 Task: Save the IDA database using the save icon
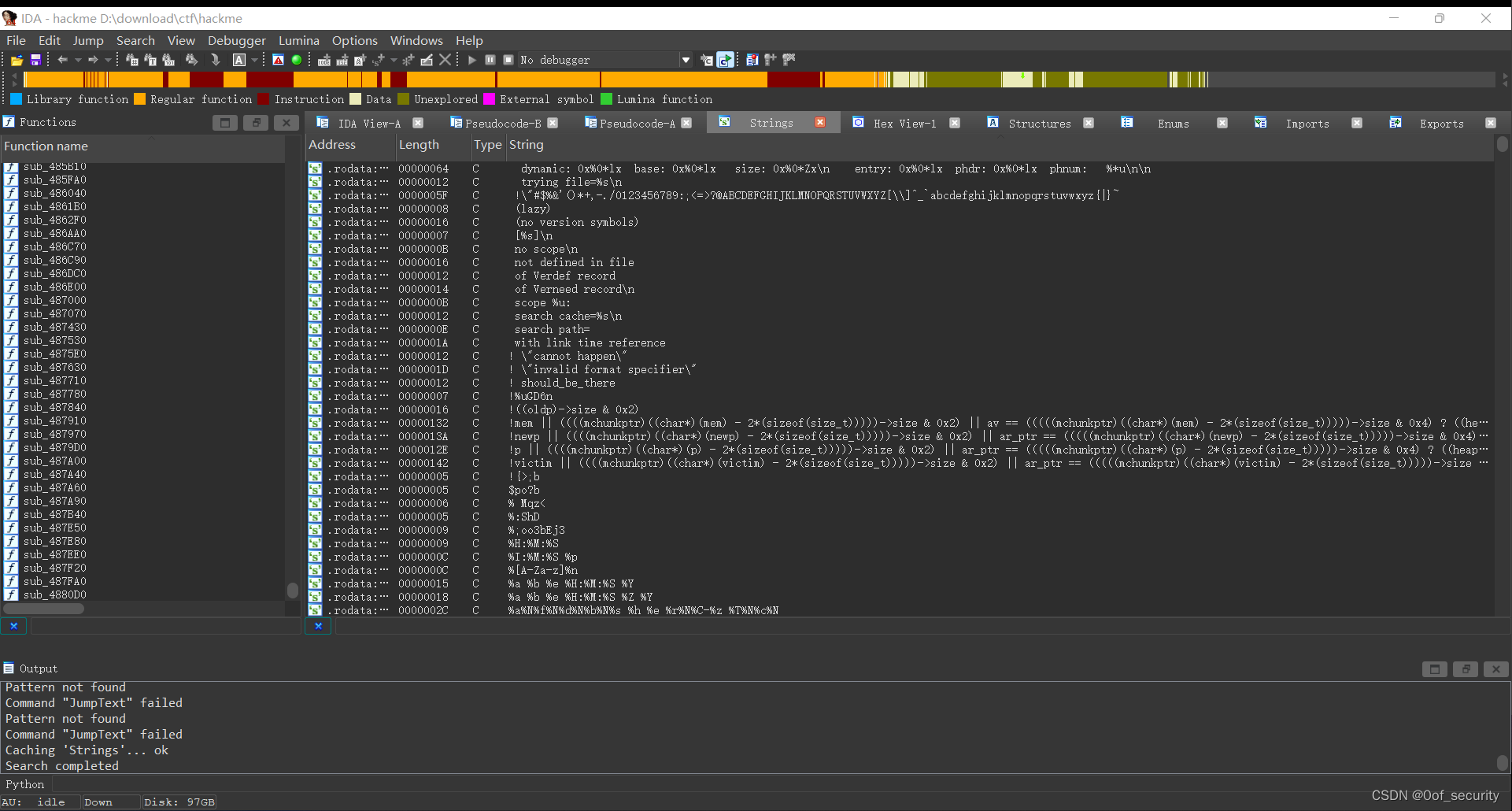pos(35,59)
